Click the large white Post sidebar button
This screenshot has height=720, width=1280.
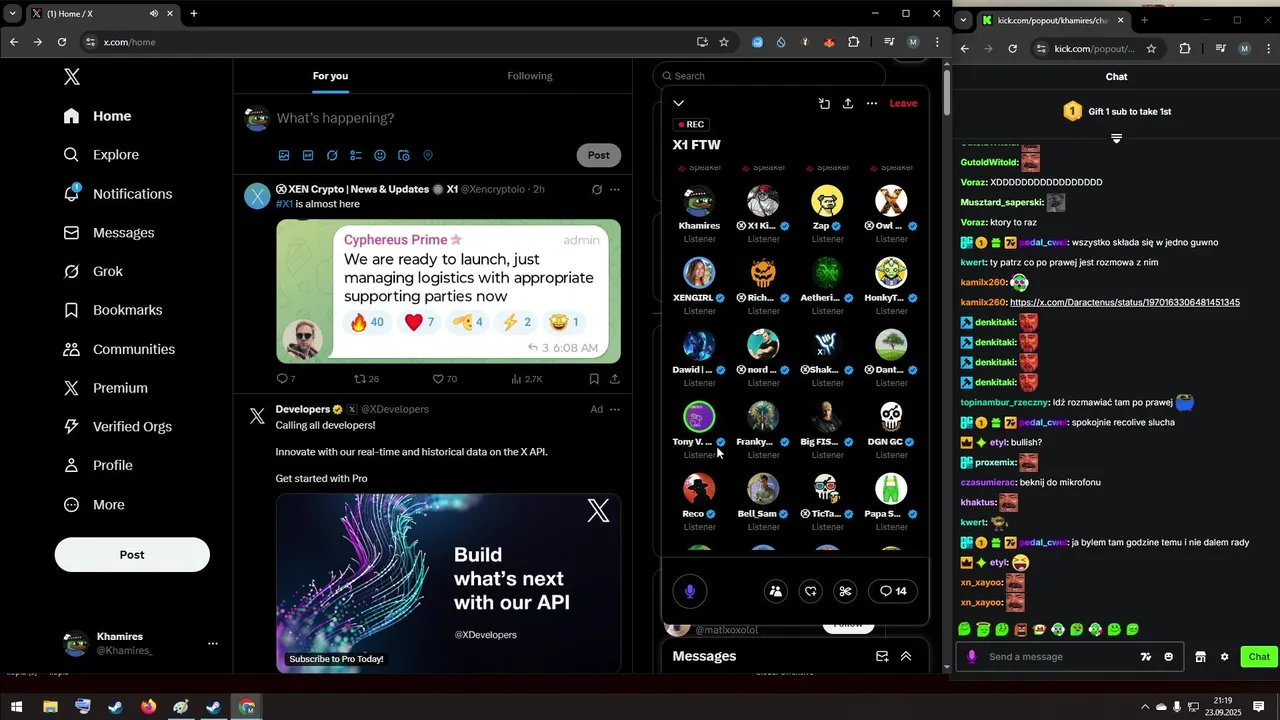[x=132, y=555]
